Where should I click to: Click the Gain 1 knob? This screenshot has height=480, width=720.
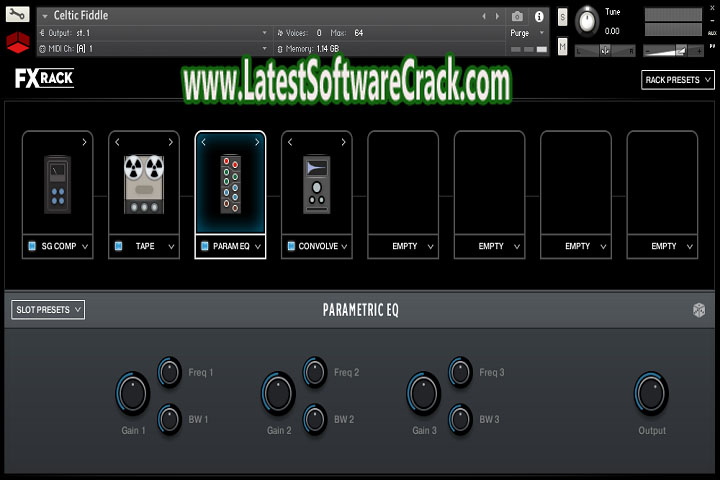[x=133, y=393]
